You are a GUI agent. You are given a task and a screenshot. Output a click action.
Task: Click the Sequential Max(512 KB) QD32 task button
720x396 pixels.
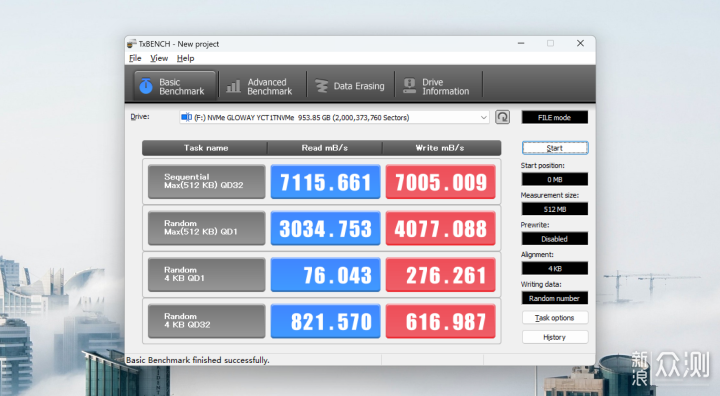[x=207, y=181]
